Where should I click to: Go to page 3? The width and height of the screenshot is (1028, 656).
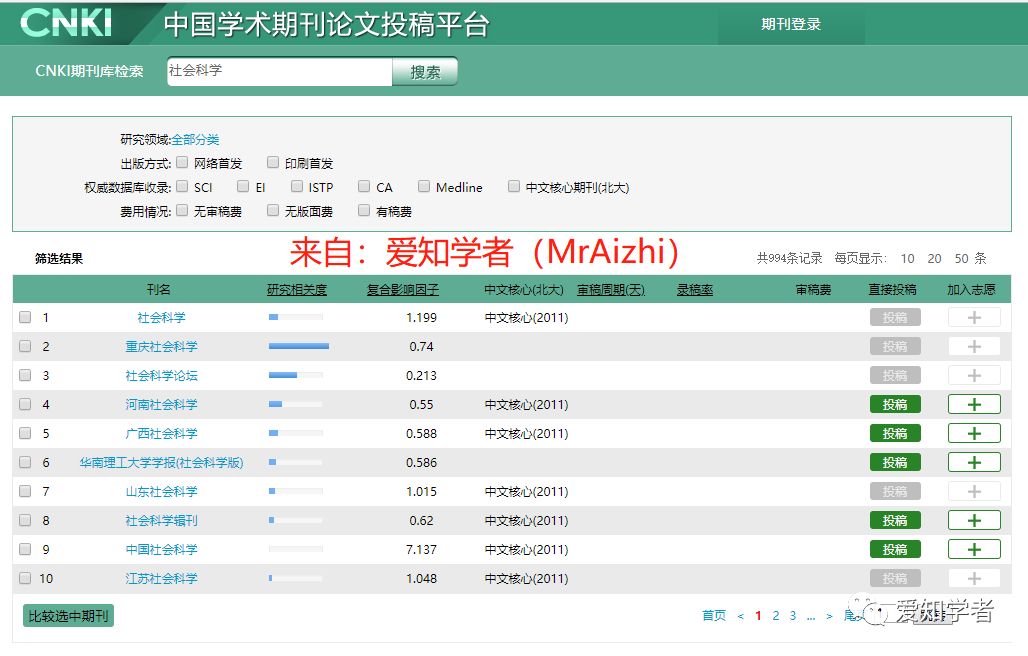(x=793, y=616)
